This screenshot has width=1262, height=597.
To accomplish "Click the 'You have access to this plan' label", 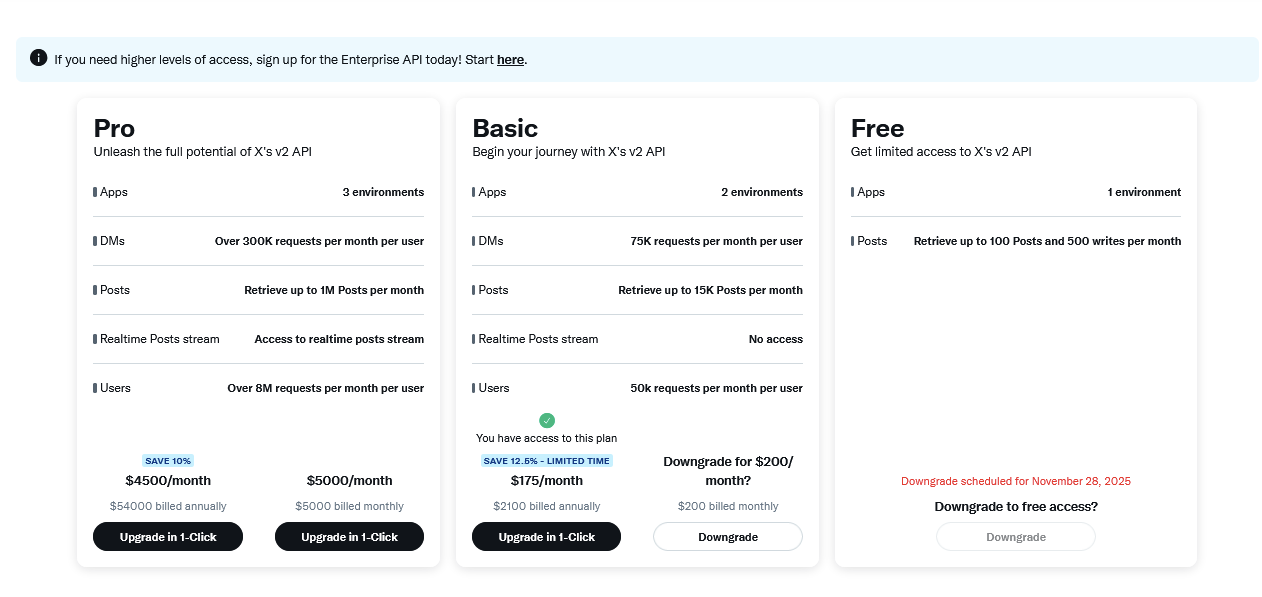I will (546, 438).
